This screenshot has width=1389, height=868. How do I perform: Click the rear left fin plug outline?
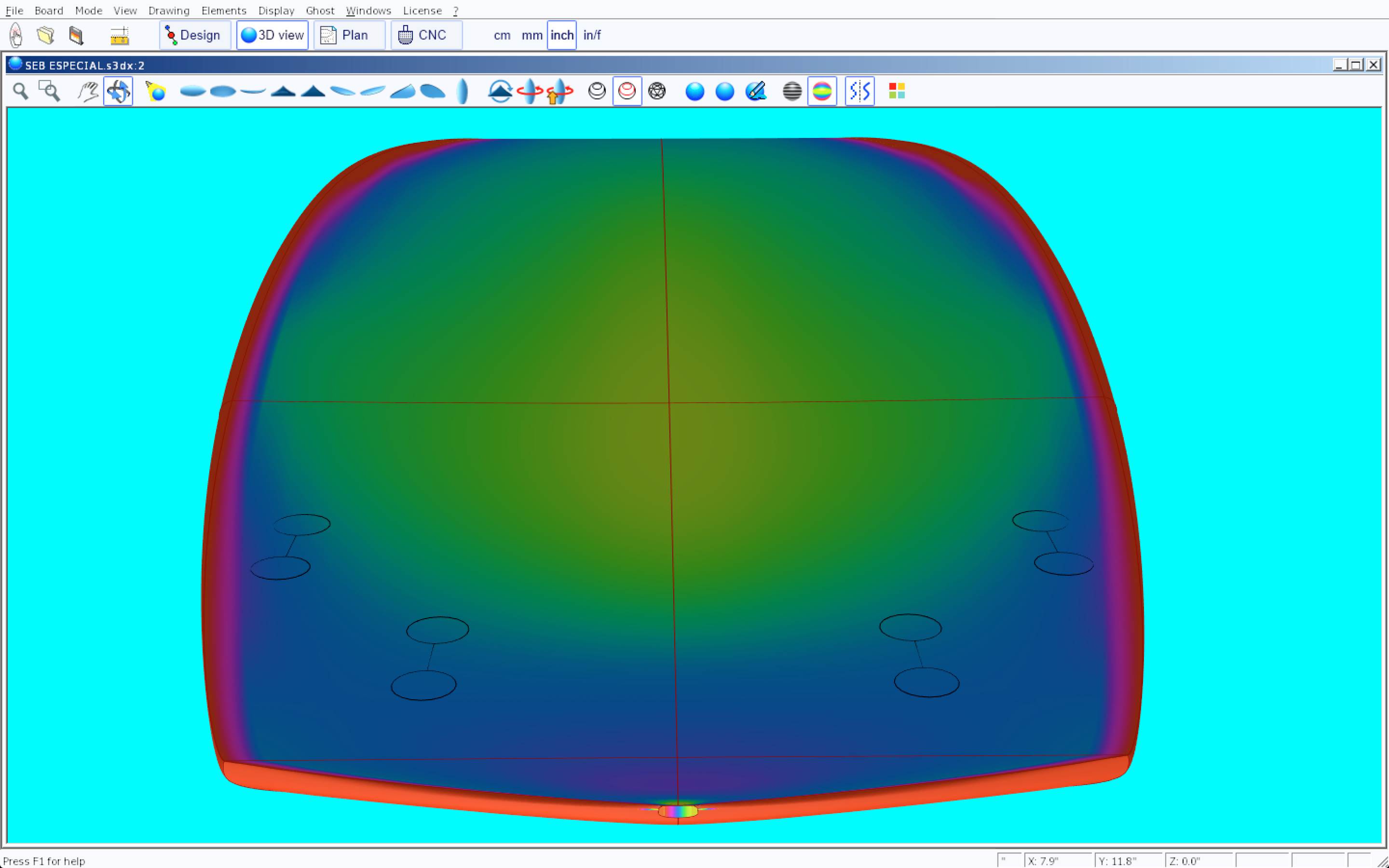(x=423, y=685)
